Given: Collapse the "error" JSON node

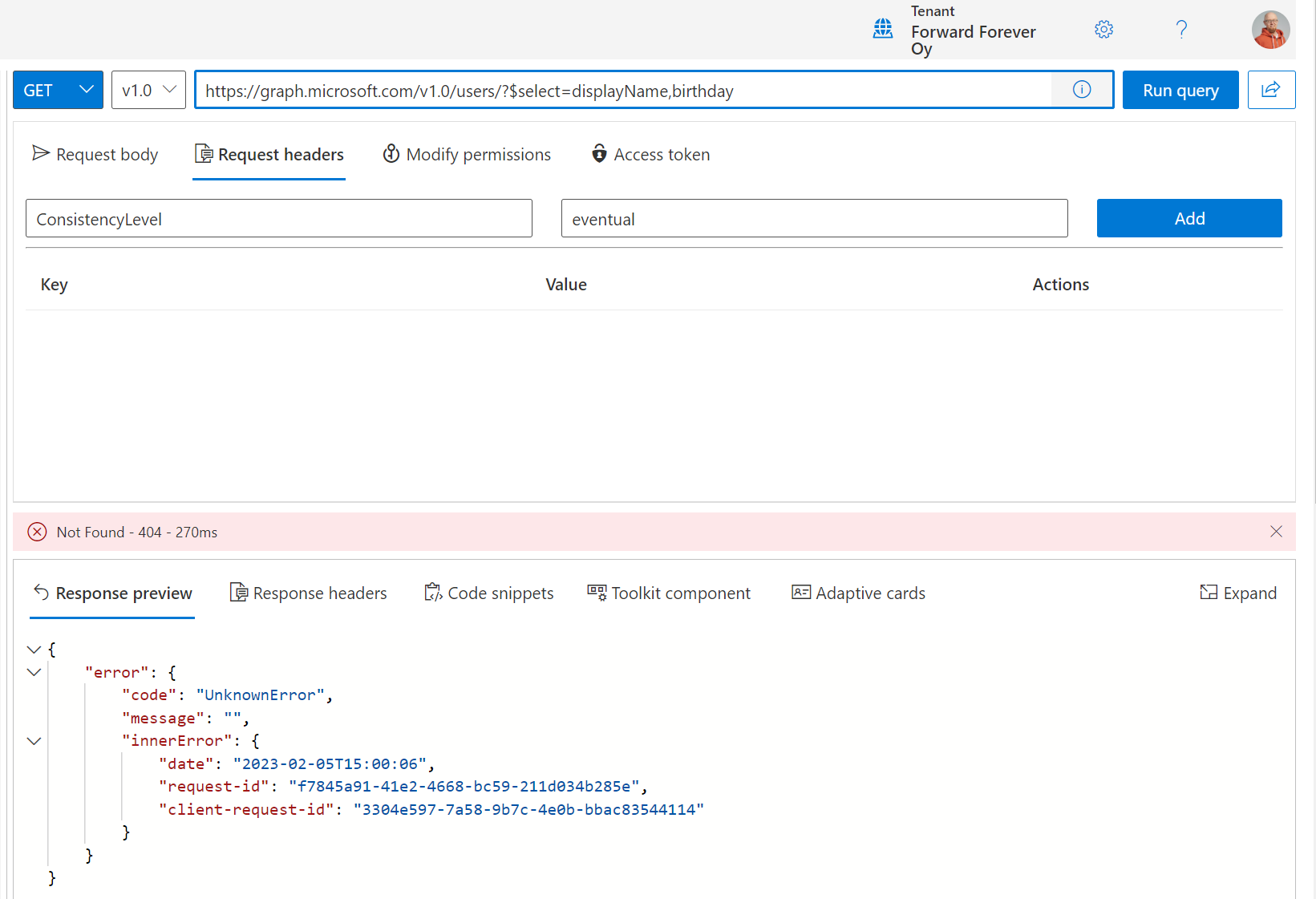Looking at the screenshot, I should pyautogui.click(x=34, y=672).
